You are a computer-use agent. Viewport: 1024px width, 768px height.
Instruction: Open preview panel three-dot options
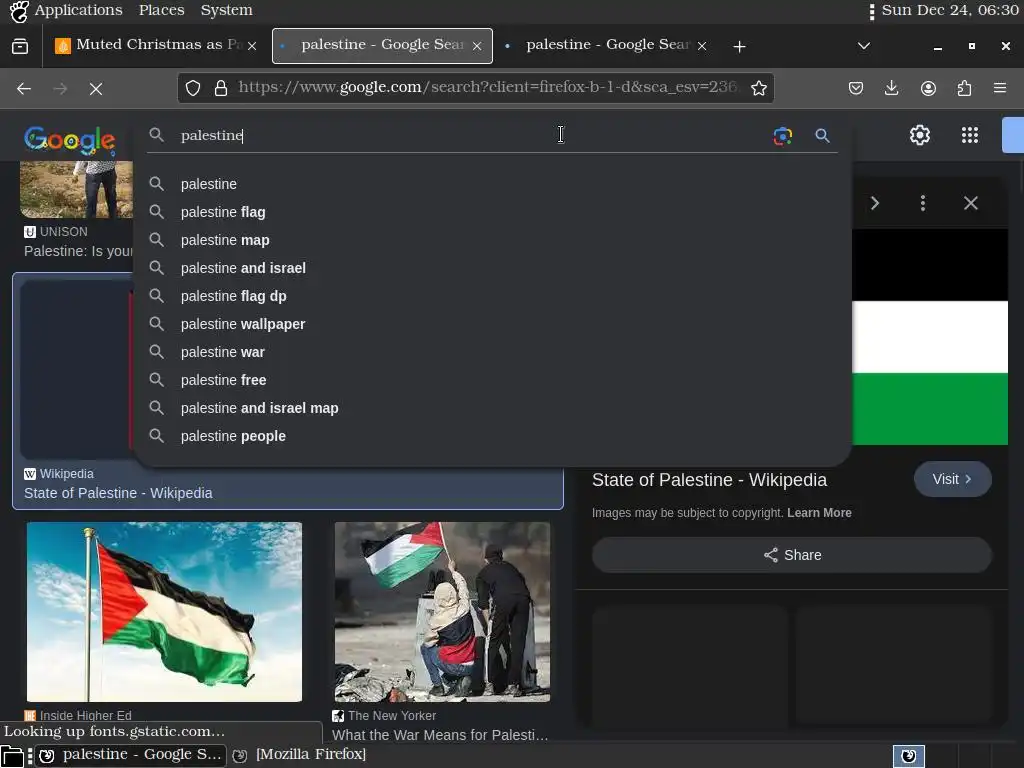click(923, 203)
